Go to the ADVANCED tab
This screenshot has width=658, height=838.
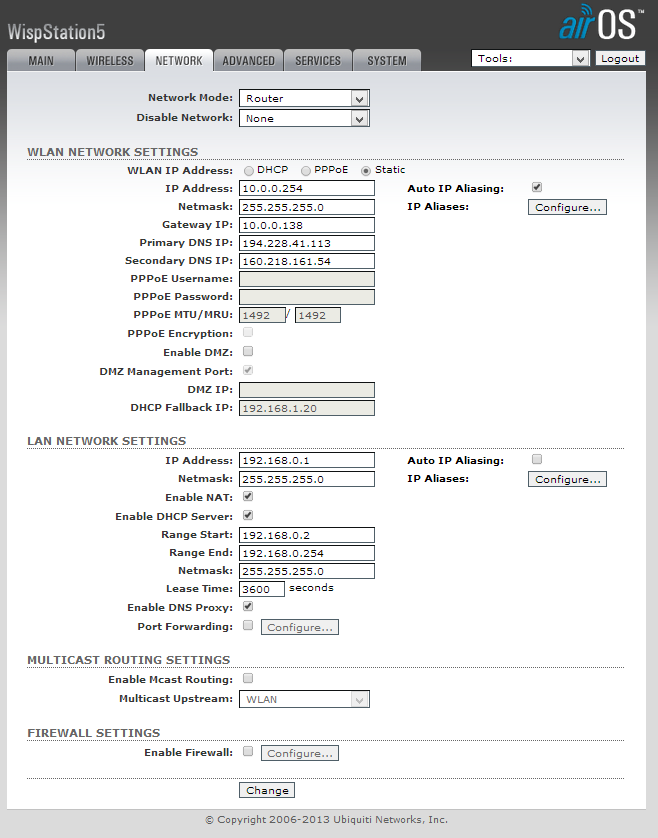point(248,60)
